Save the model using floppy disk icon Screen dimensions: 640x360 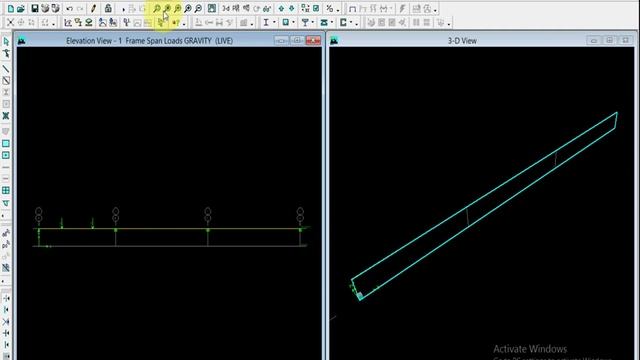coord(35,8)
